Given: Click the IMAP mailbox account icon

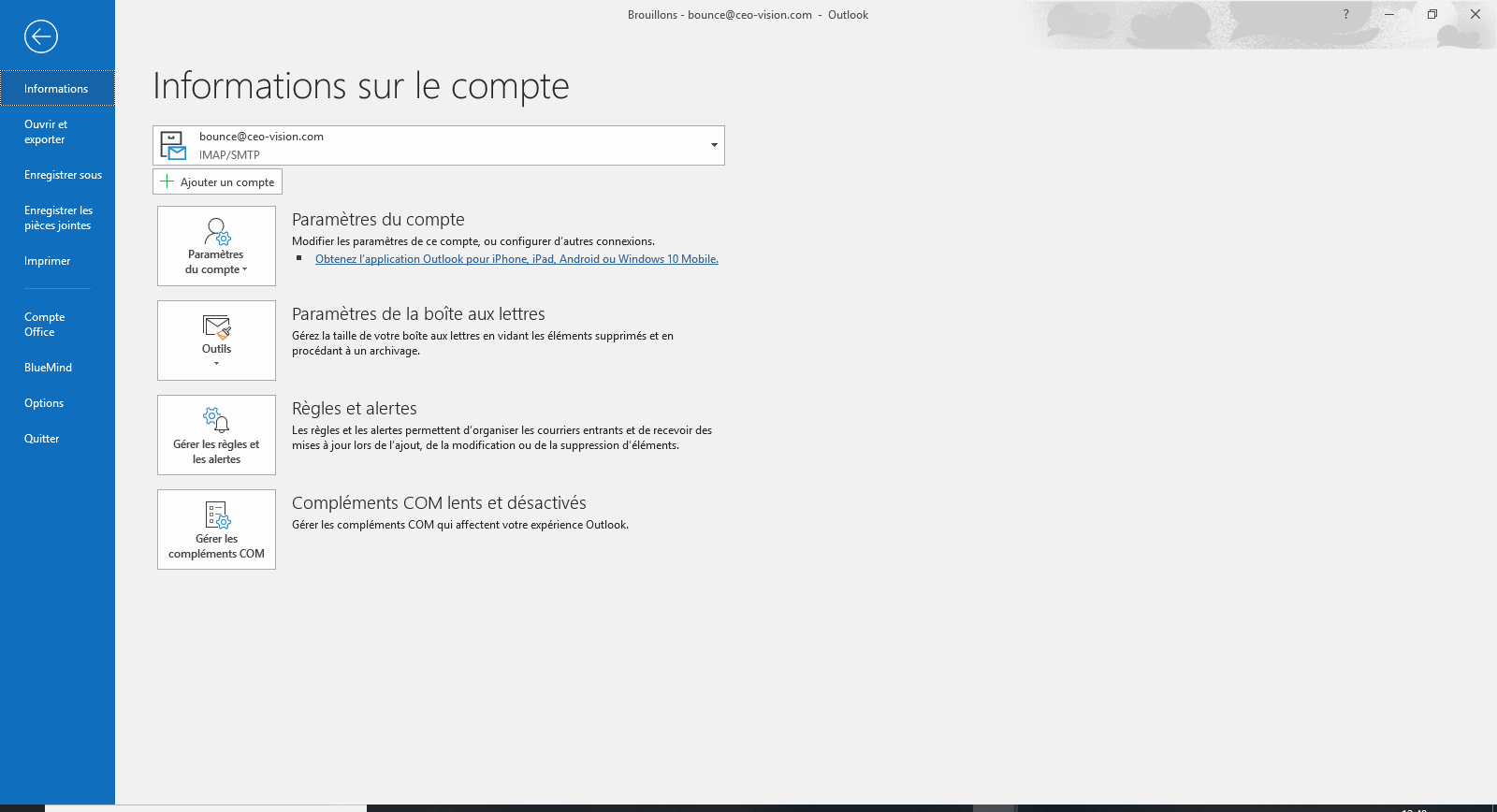Looking at the screenshot, I should tap(173, 146).
